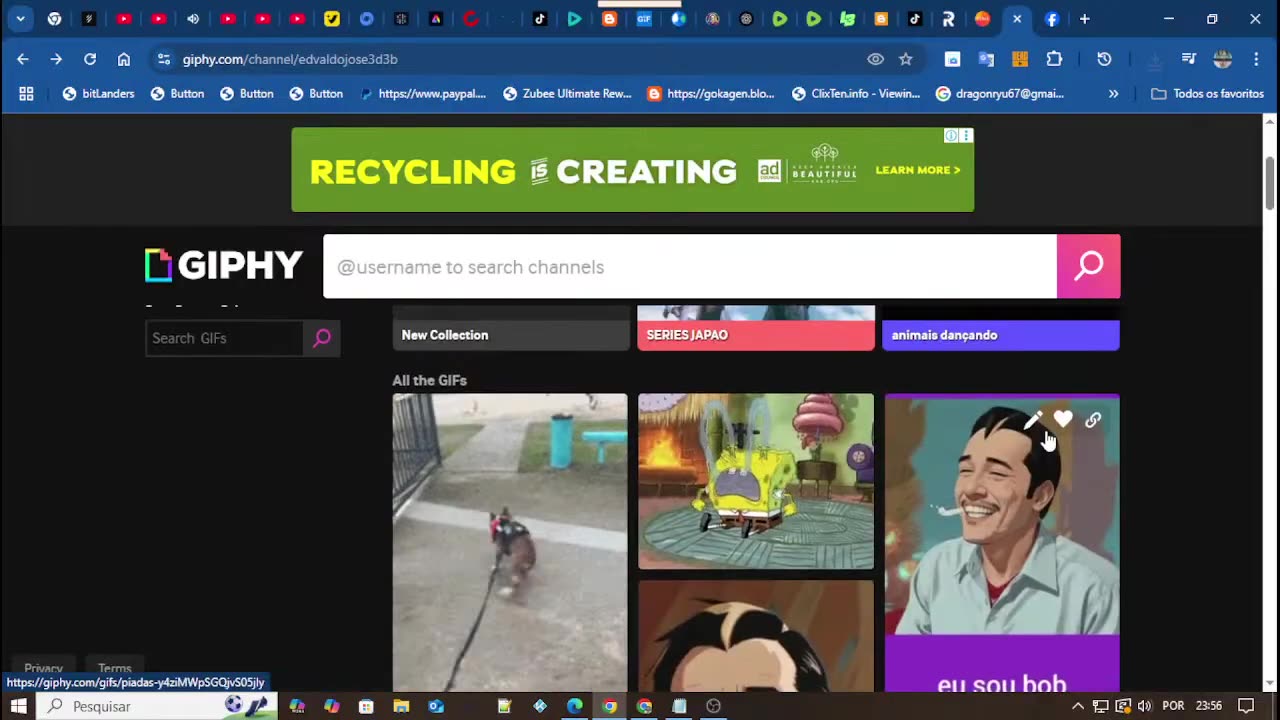Screen dimensions: 1280x720
Task: Click the GIPHY logo
Action: coord(224,266)
